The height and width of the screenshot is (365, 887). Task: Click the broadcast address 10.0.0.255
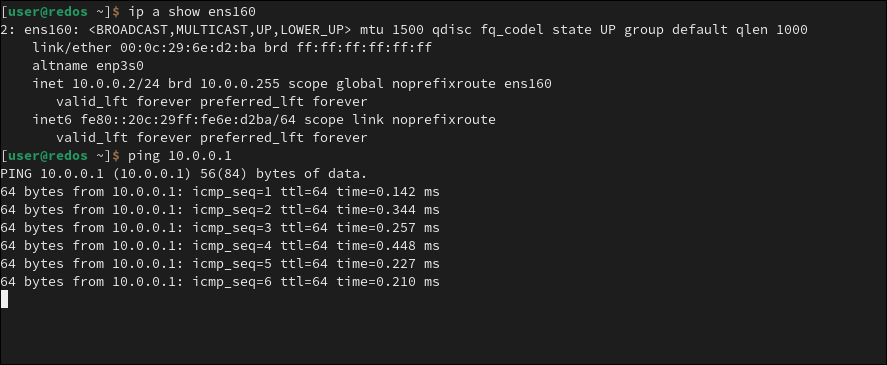point(240,84)
